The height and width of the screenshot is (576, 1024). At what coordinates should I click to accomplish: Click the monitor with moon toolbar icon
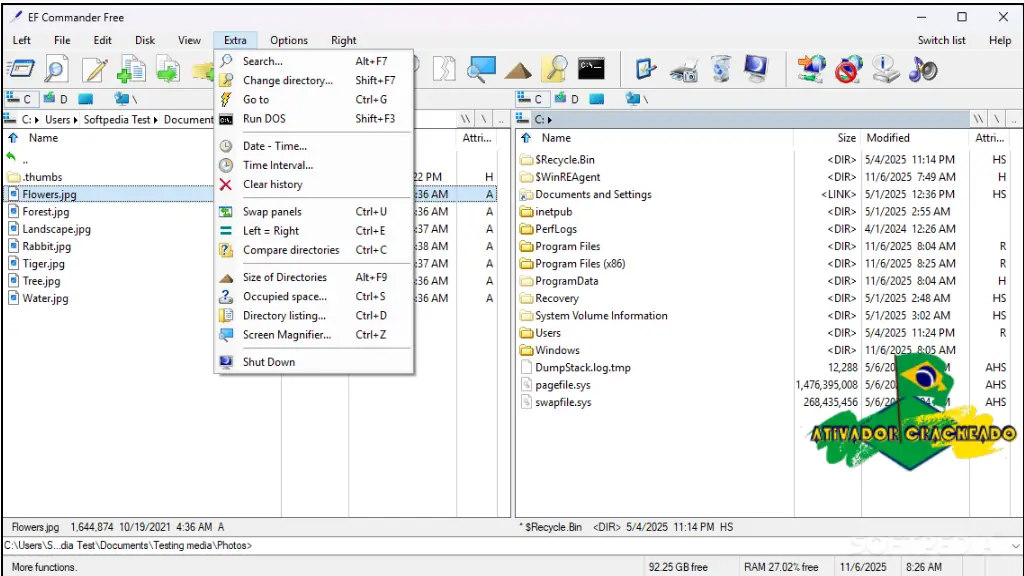tap(756, 69)
